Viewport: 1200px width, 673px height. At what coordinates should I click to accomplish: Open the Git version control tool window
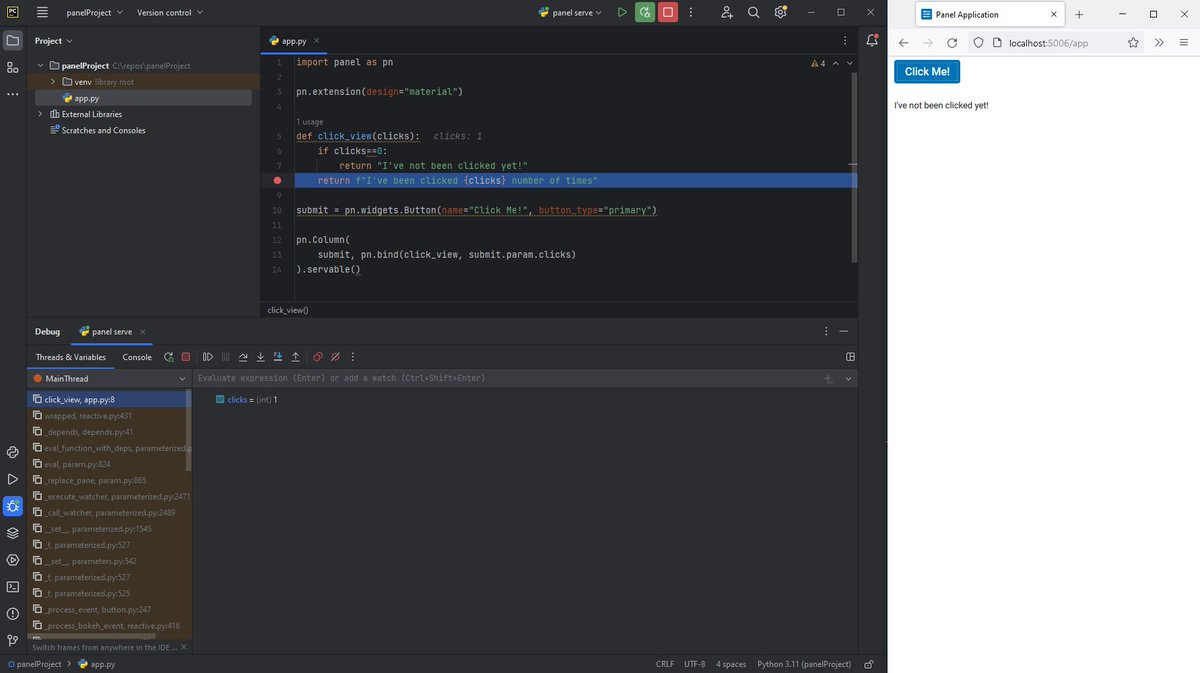[x=13, y=640]
